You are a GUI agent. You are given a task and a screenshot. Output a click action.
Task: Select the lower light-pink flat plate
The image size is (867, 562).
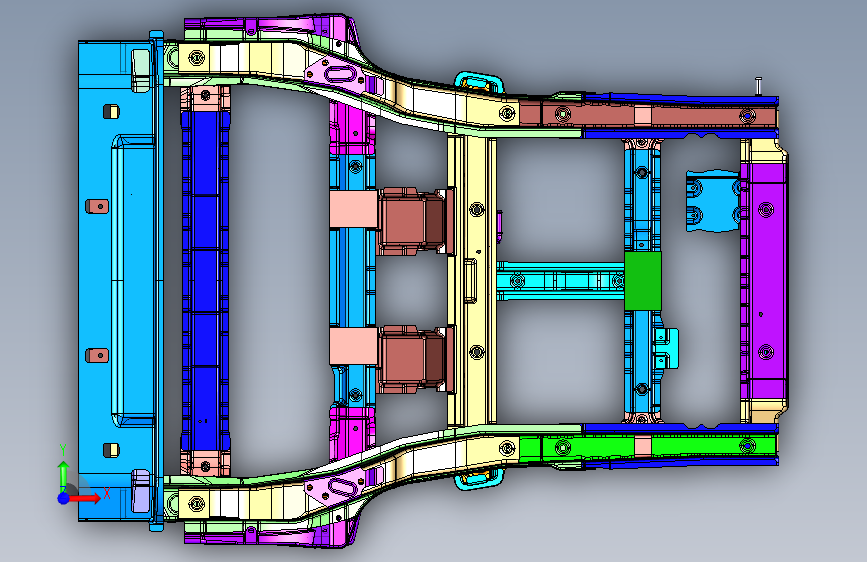tap(353, 346)
